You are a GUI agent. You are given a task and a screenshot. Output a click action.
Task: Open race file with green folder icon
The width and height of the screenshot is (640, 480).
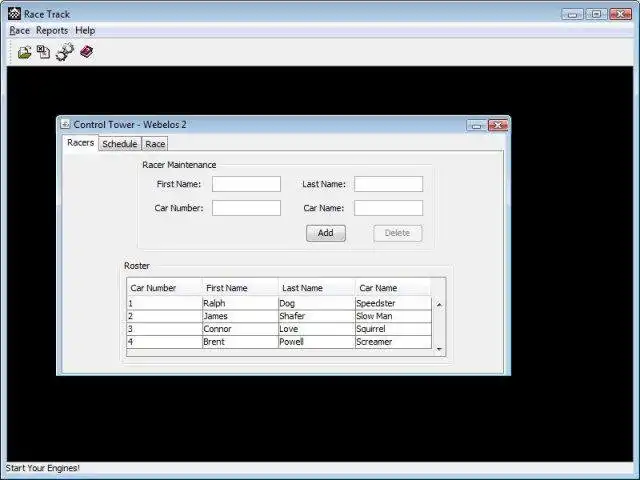coord(24,52)
